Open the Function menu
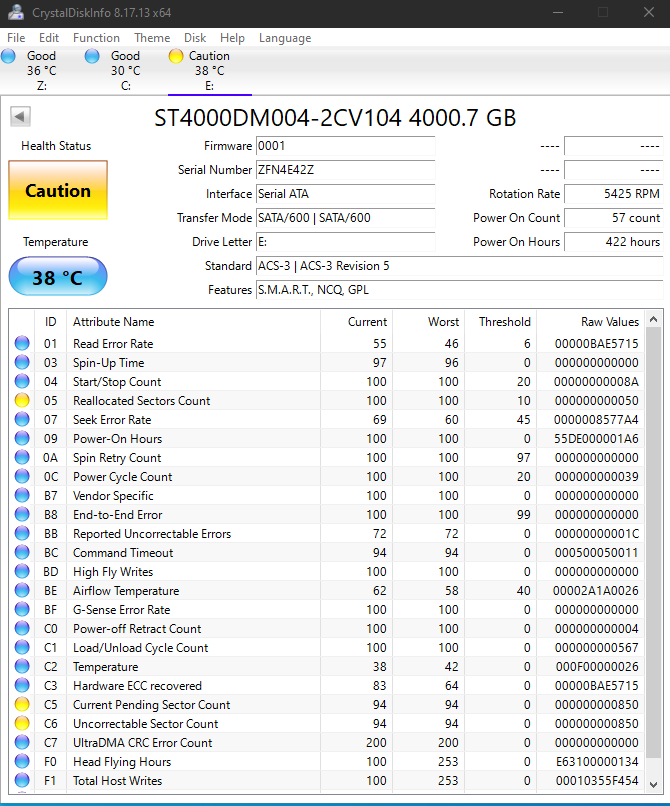The image size is (670, 806). pos(96,38)
